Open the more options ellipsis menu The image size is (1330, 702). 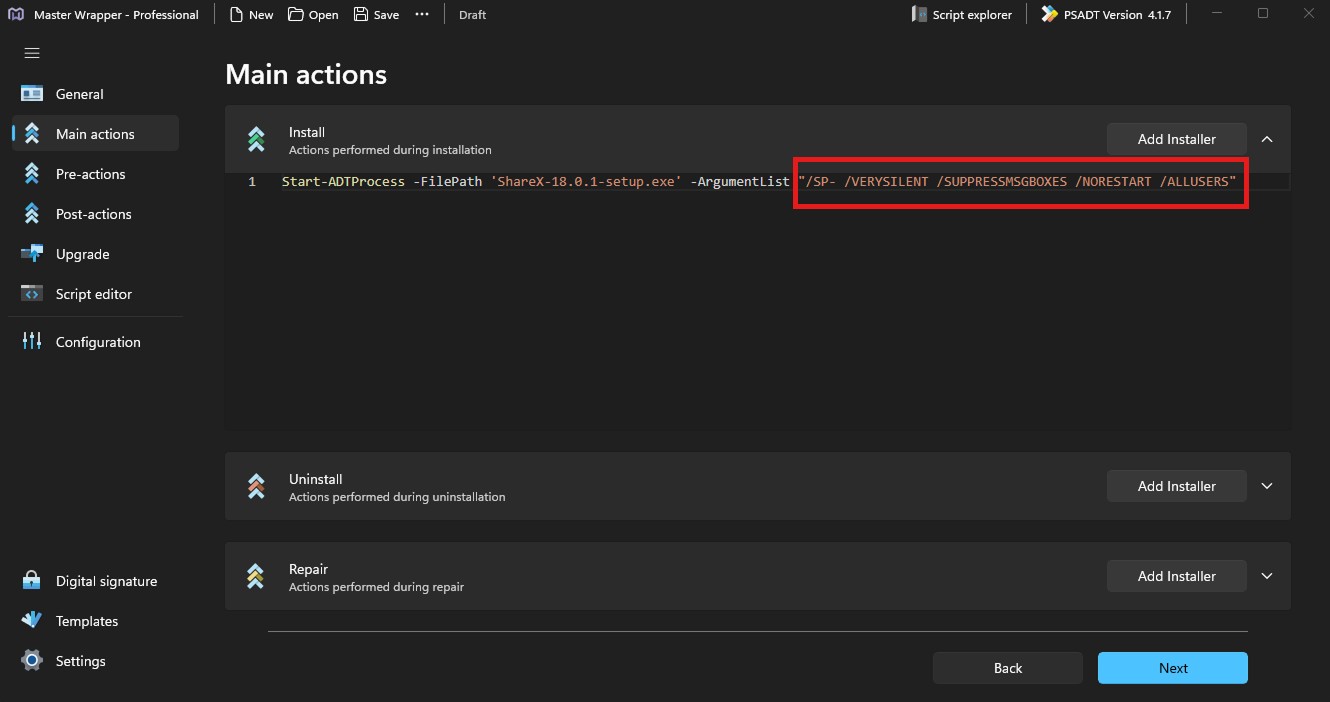click(422, 15)
